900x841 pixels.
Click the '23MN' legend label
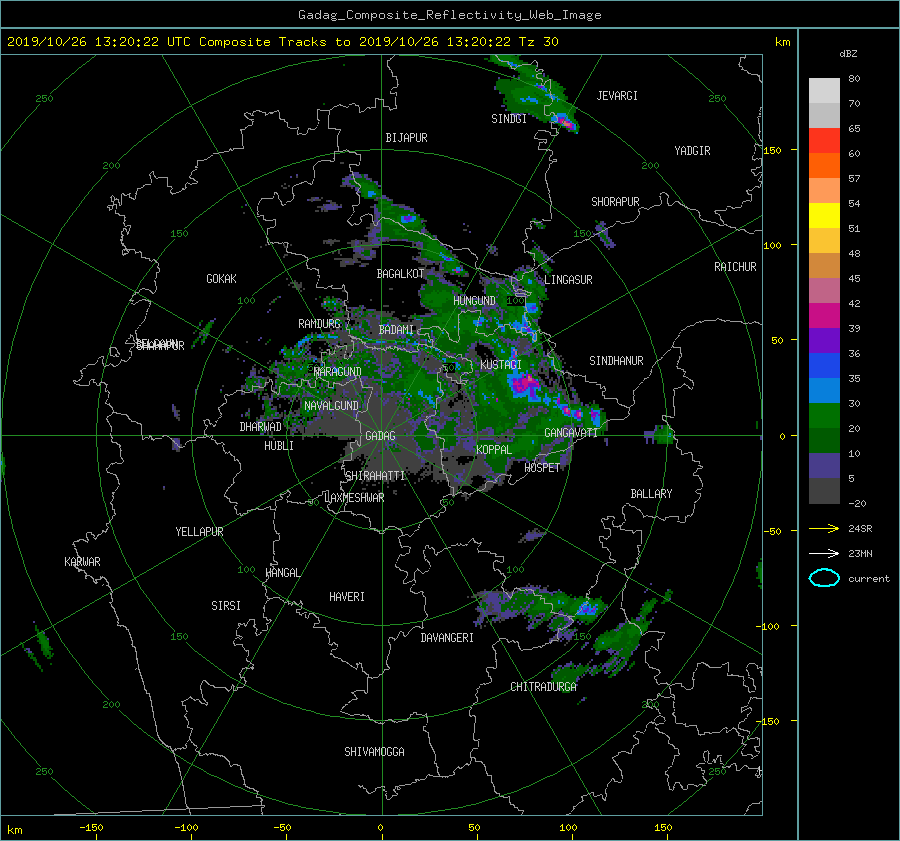tap(860, 554)
